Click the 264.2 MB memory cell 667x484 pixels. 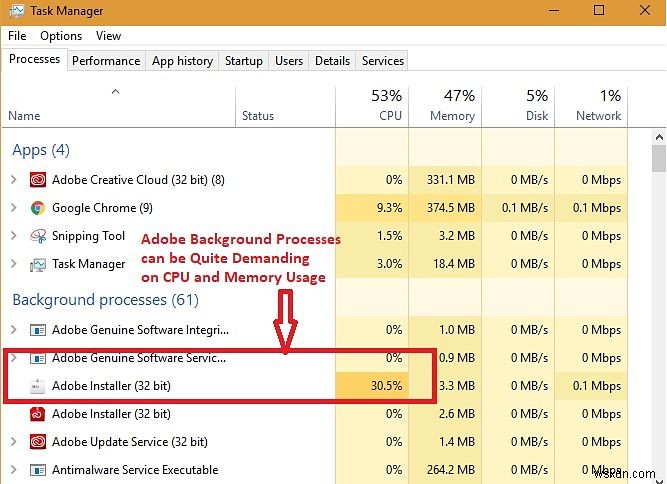tap(445, 470)
